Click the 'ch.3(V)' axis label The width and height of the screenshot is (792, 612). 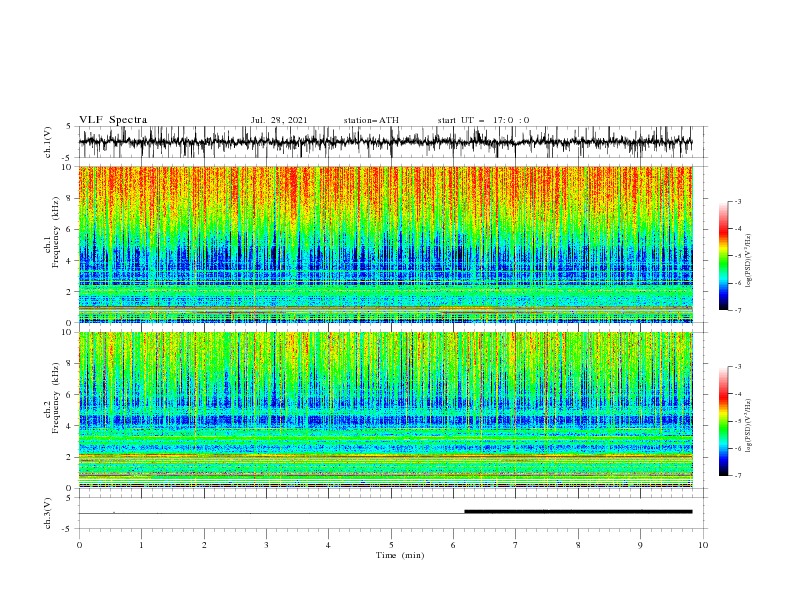(48, 513)
